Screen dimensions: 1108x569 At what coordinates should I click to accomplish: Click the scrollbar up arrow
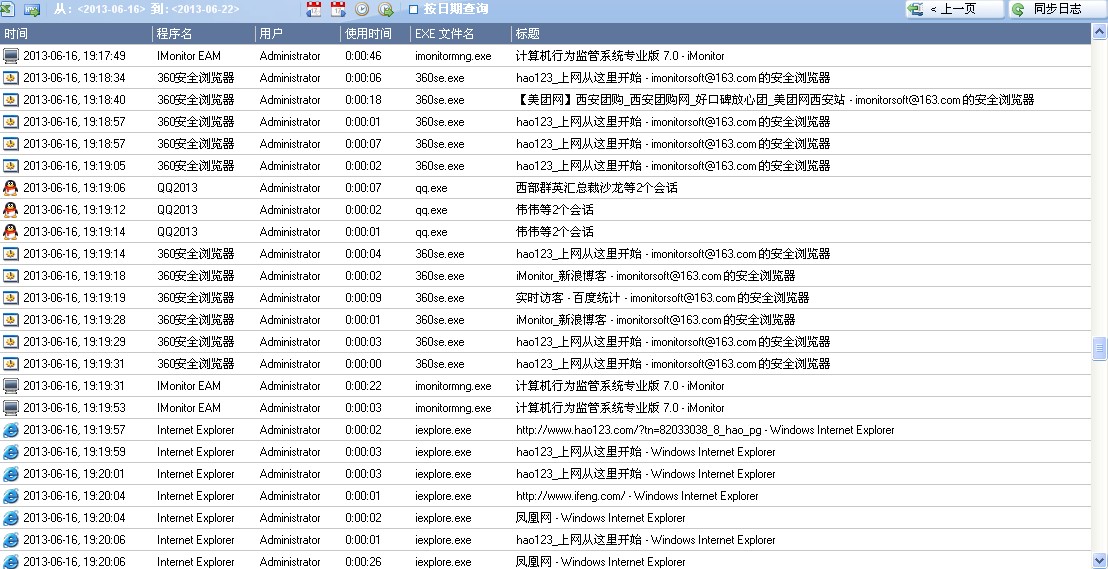pos(1099,31)
